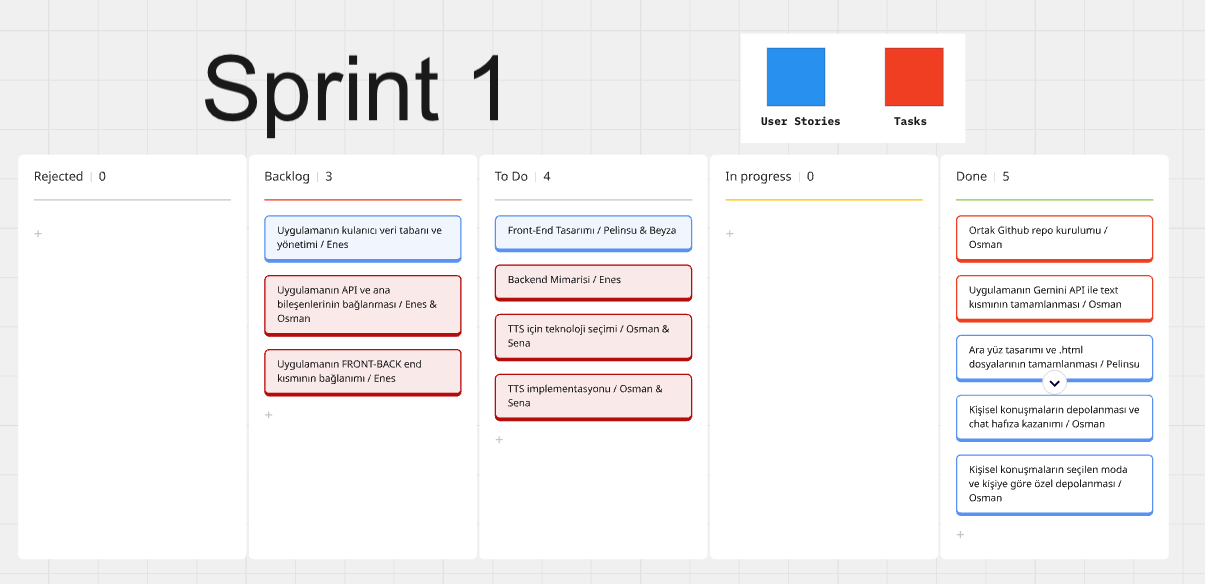This screenshot has width=1205, height=584.
Task: Open the TTS için teknoloji seçimi card
Action: (593, 337)
